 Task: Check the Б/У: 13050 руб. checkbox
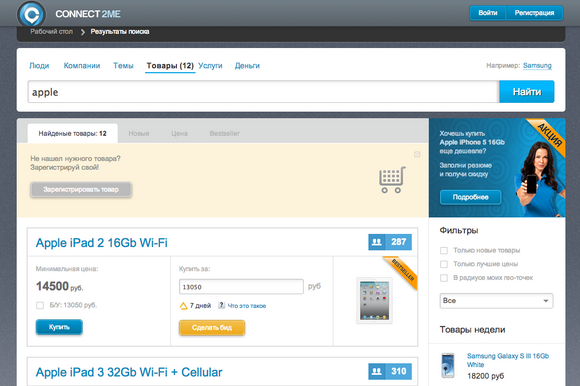click(40, 305)
